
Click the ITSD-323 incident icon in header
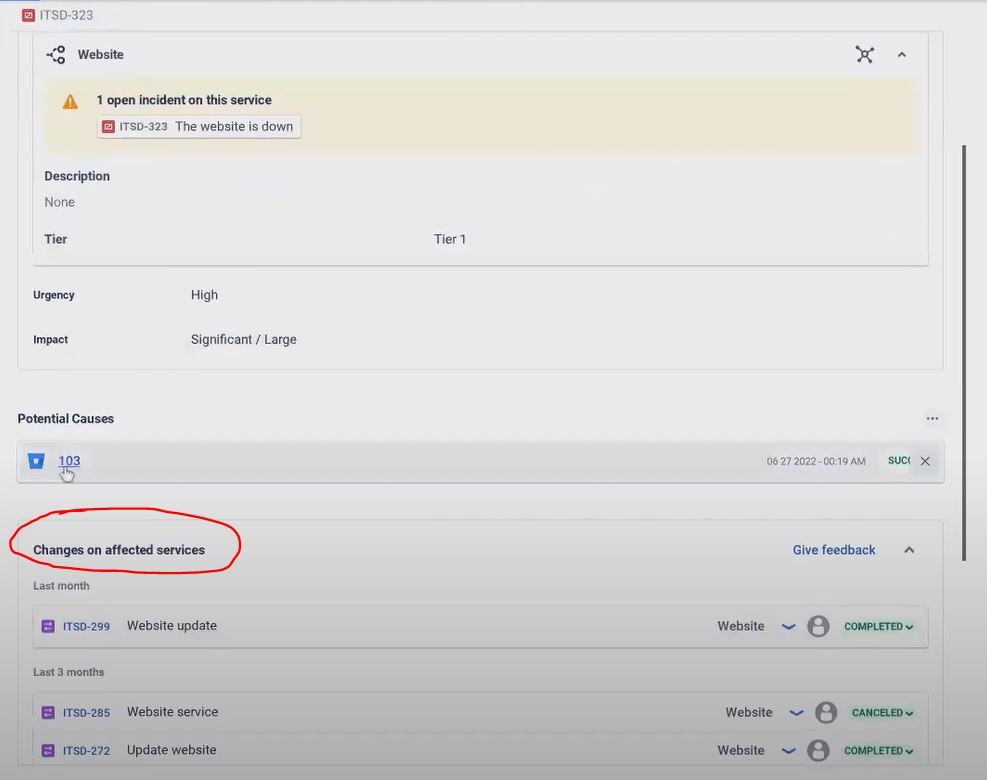[28, 15]
